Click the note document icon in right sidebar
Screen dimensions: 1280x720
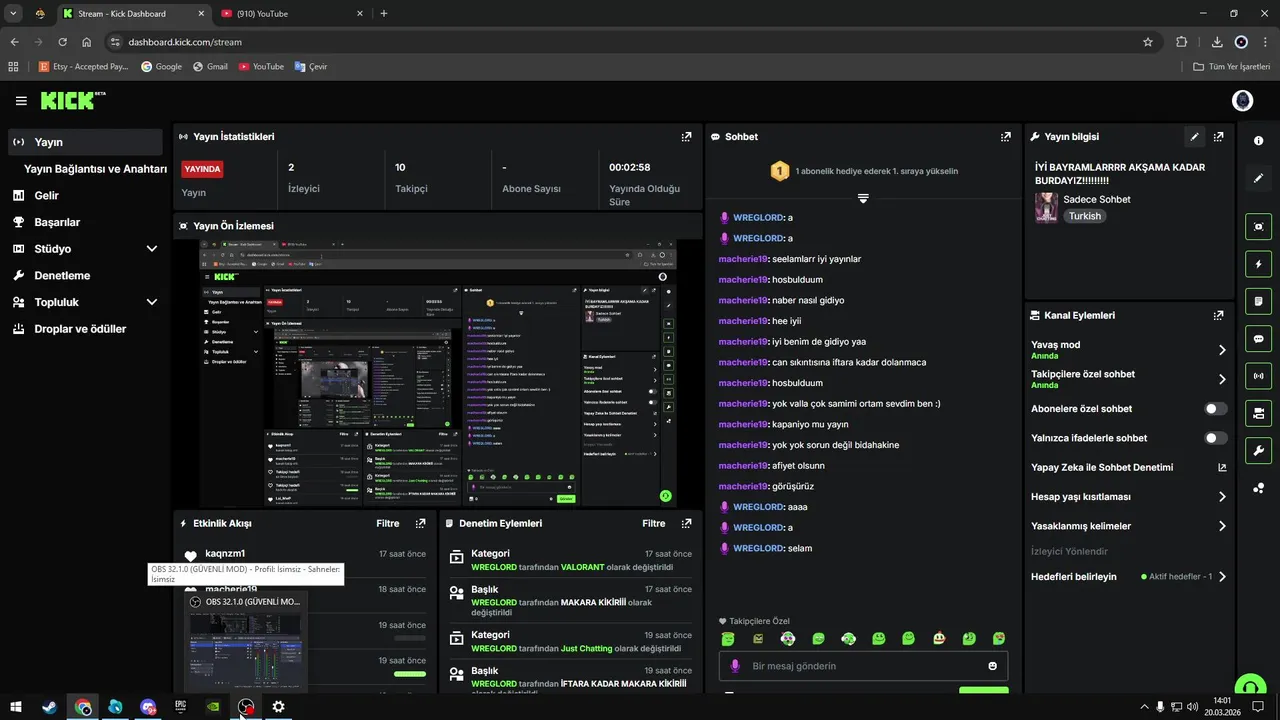[1259, 301]
